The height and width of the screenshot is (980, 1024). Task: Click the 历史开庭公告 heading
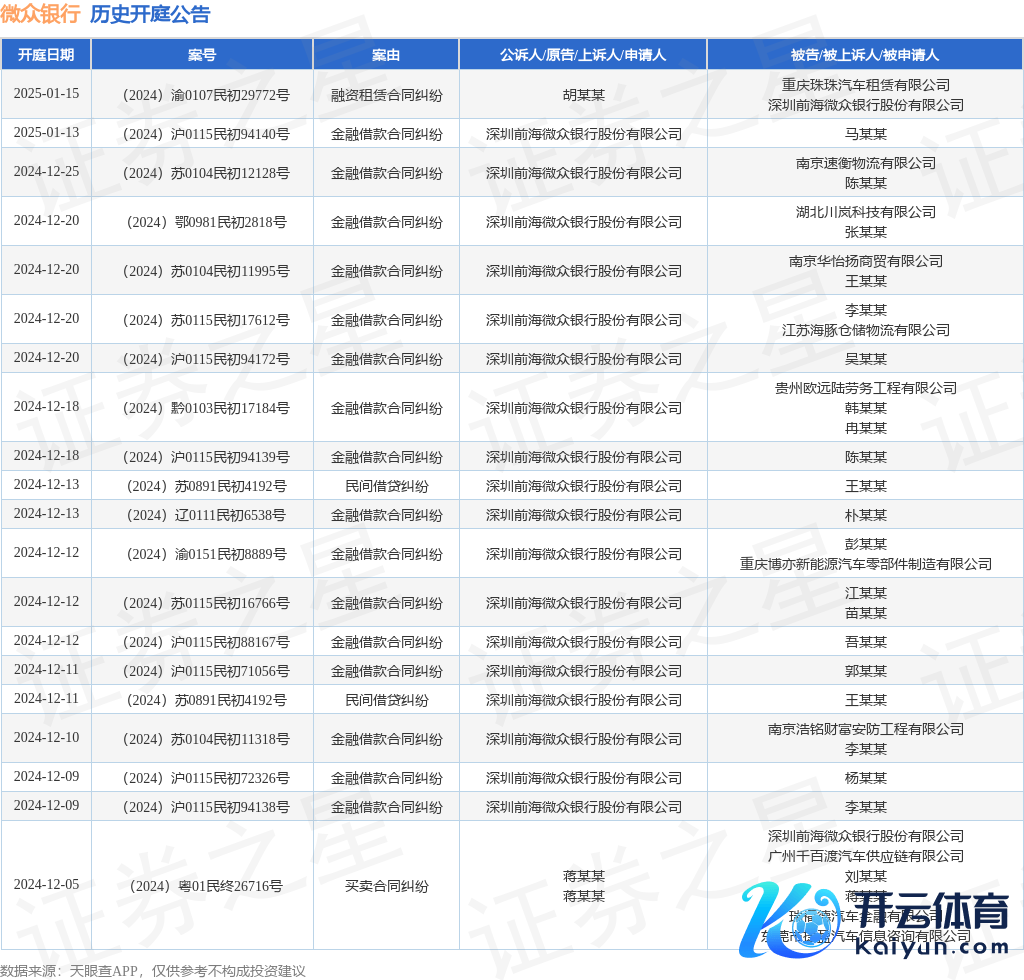pos(150,14)
